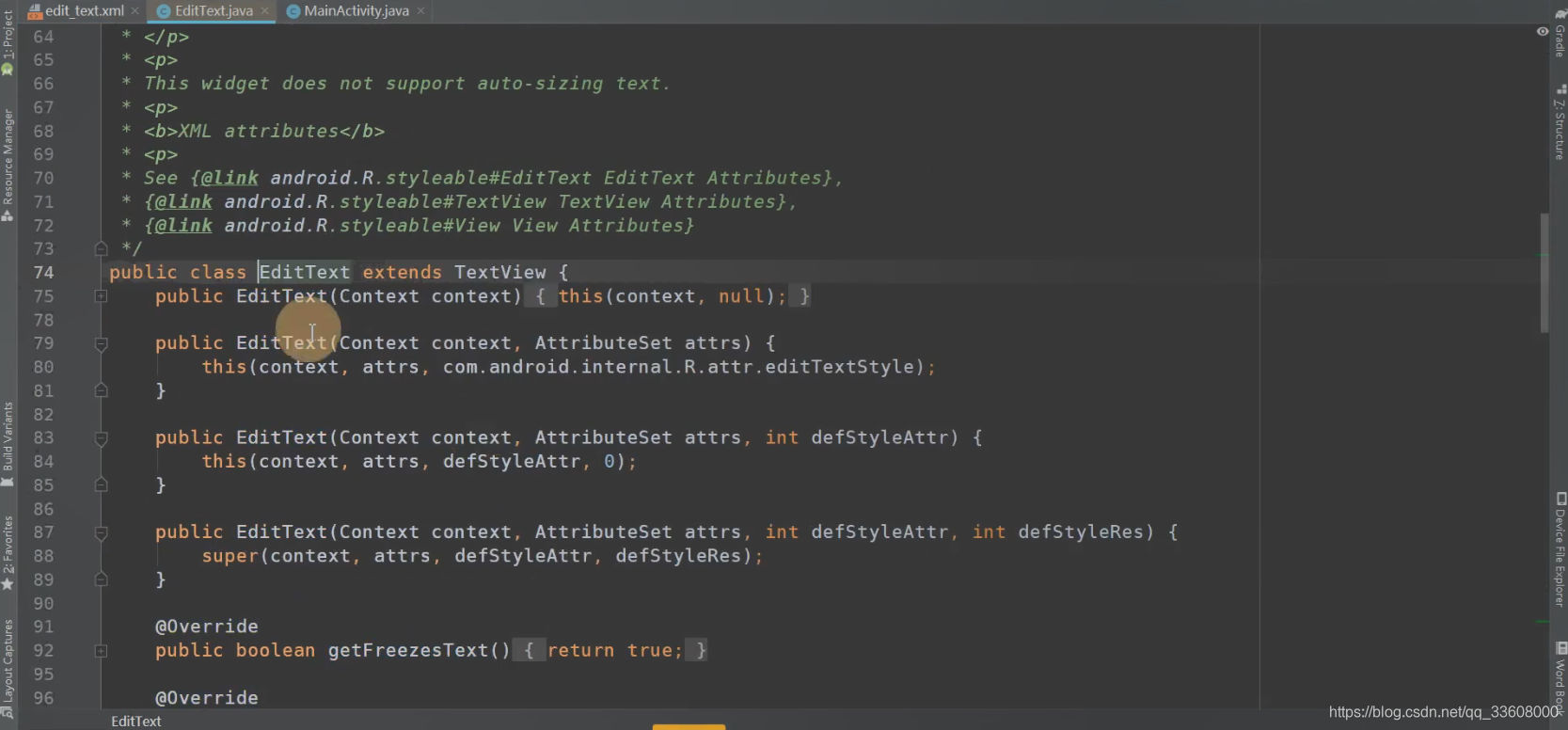Click the @link tag on line 72
The image size is (1568, 730).
183,226
